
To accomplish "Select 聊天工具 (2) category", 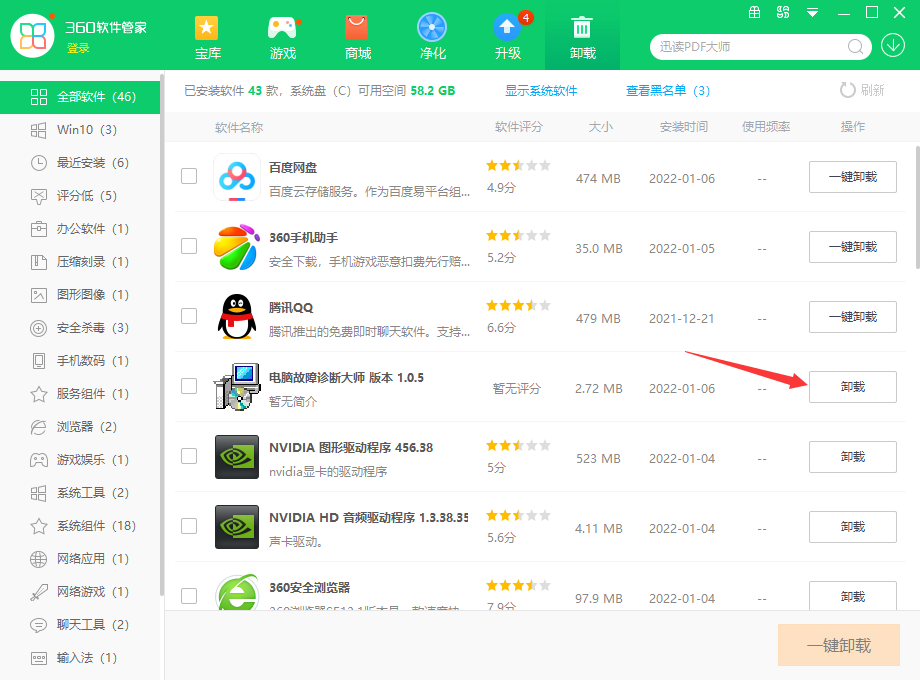I will pyautogui.click(x=80, y=624).
